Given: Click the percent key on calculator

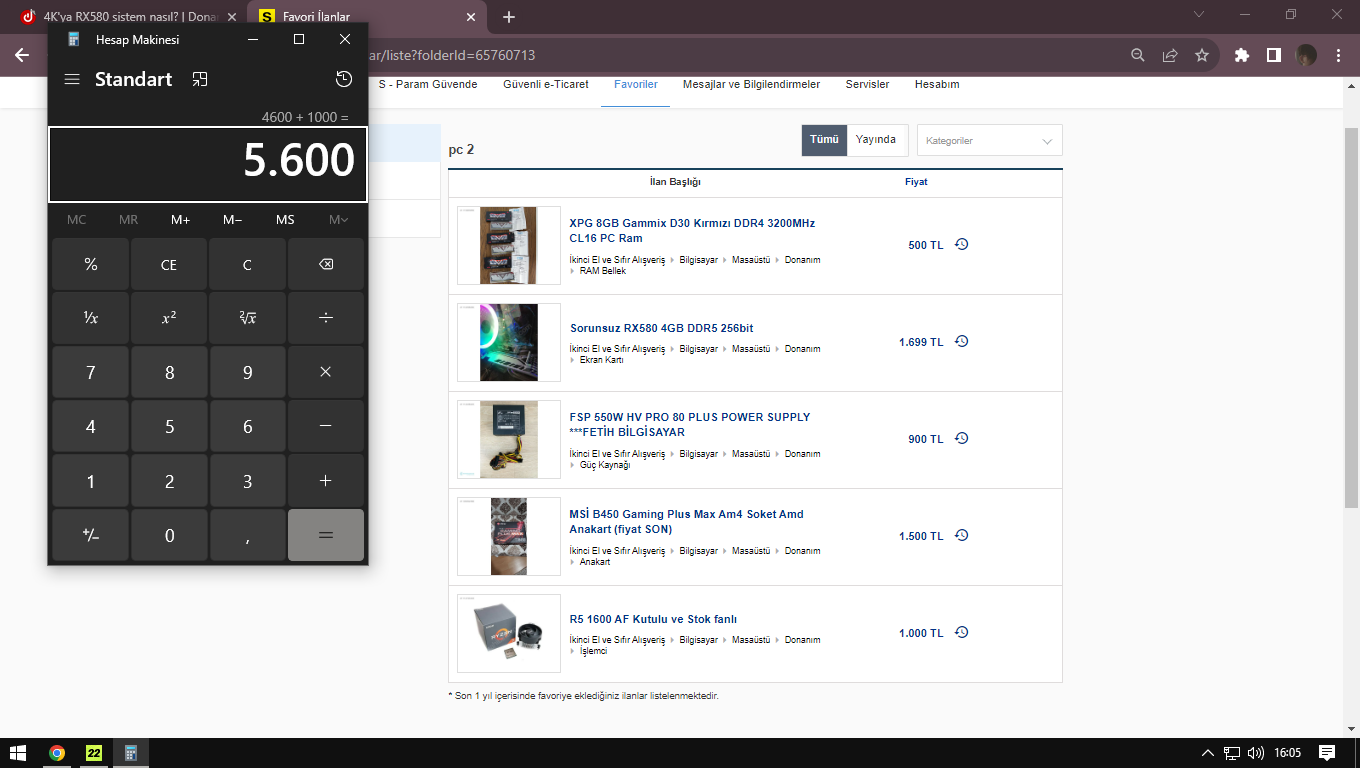Looking at the screenshot, I should point(91,264).
